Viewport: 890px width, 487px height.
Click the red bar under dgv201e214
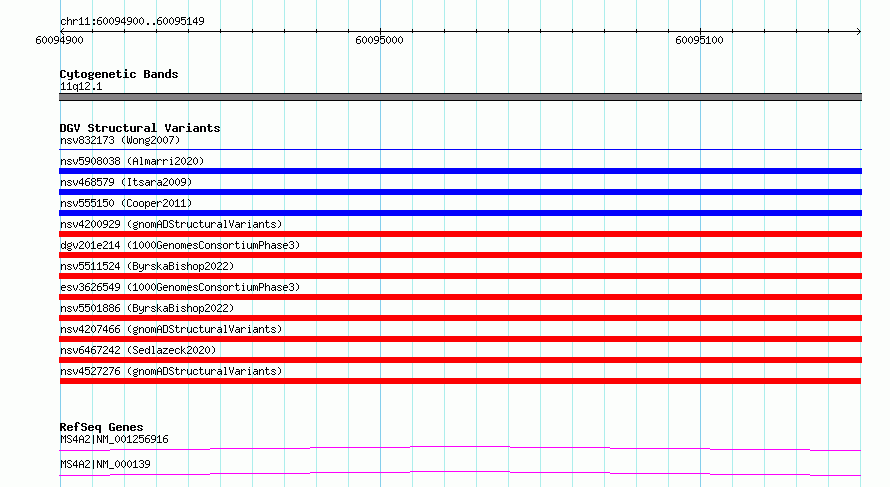click(x=460, y=255)
